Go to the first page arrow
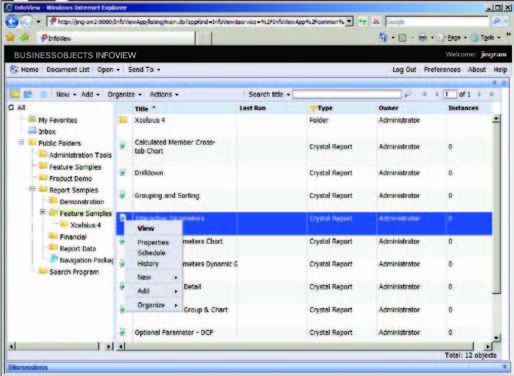Viewport: 514px width, 376px height. (x=424, y=95)
